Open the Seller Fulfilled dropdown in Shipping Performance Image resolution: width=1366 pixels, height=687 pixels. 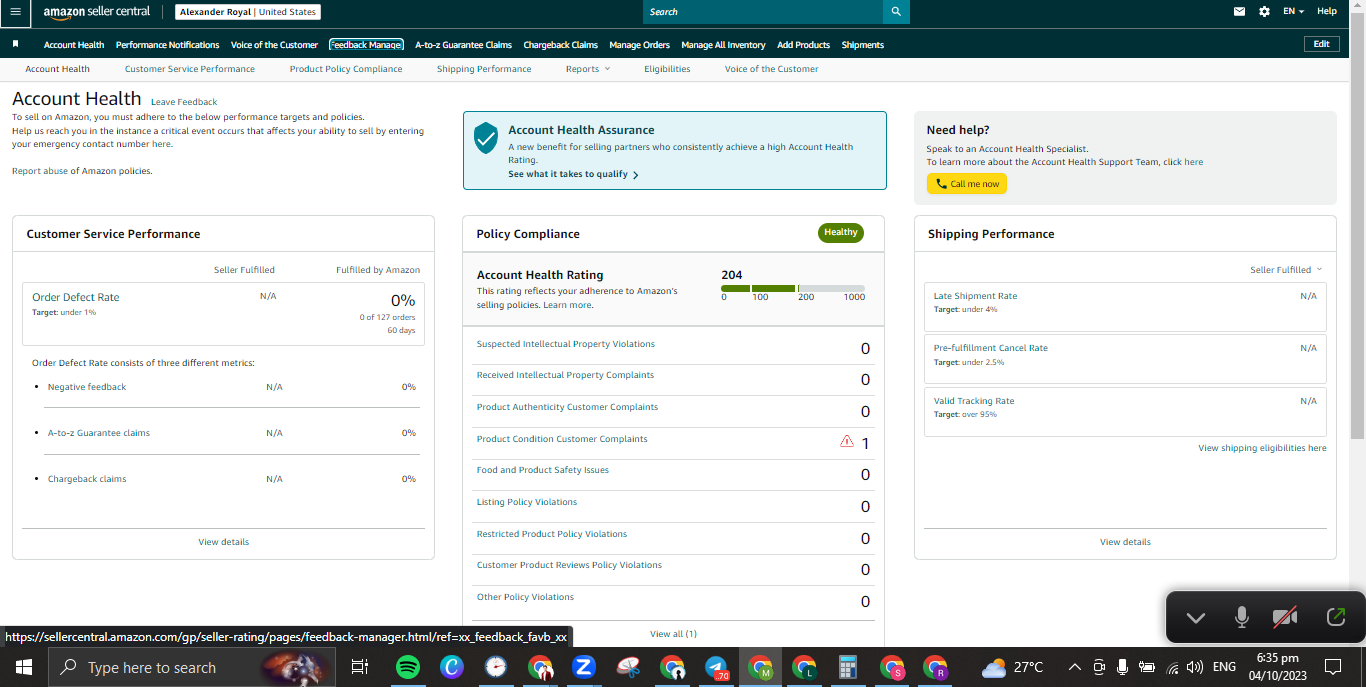[x=1286, y=270]
